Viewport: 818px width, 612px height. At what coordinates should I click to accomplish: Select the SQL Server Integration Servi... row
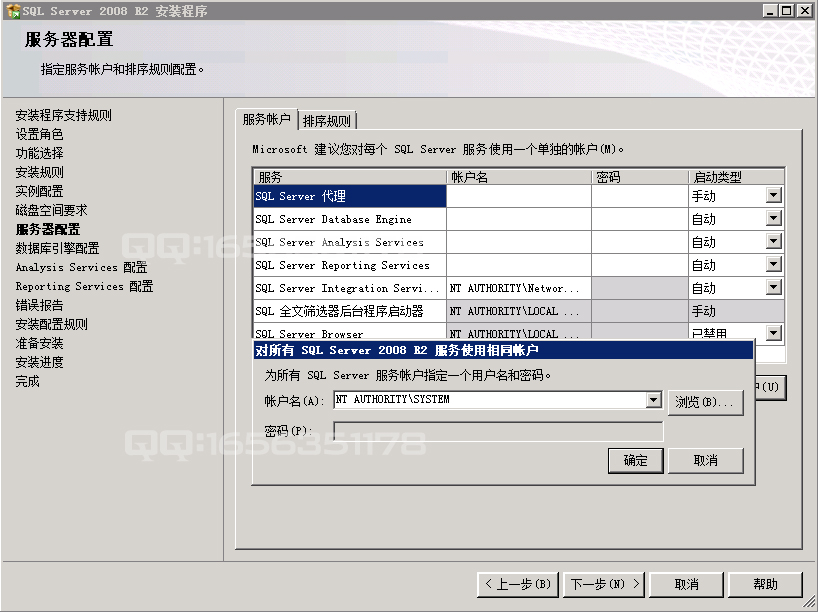point(350,288)
